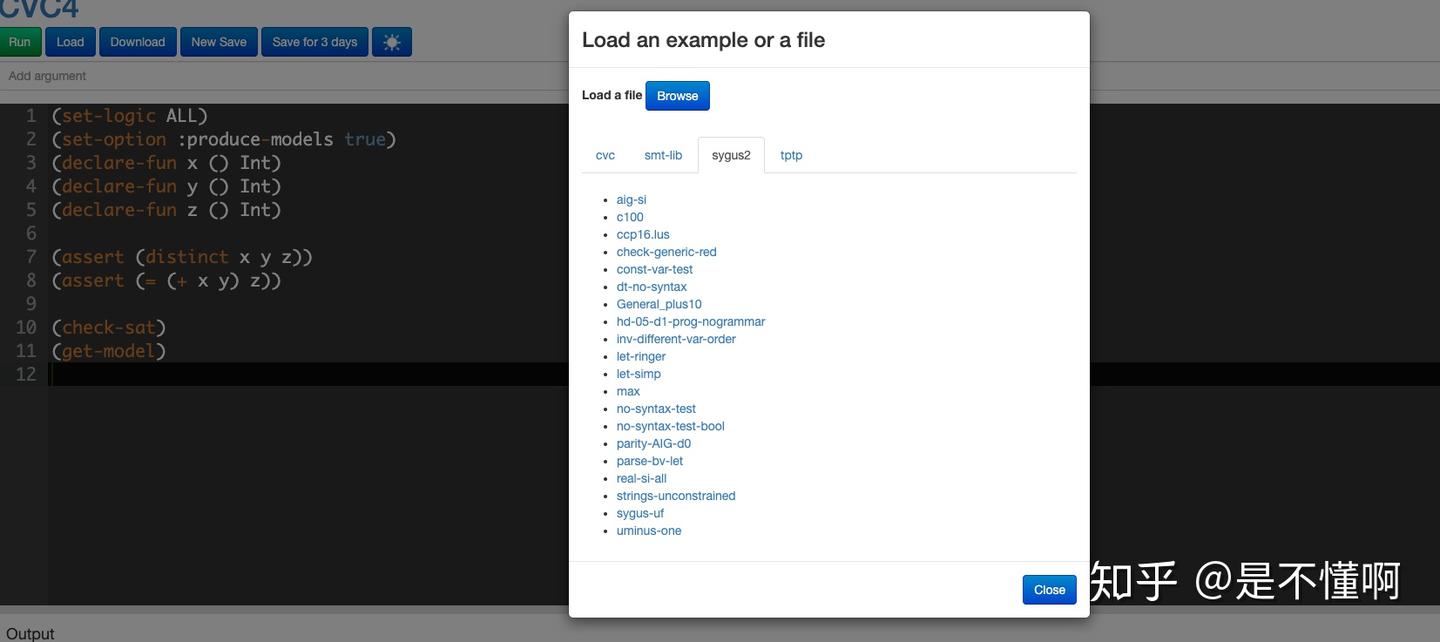Click the Add argument input field
Viewport: 1440px width, 642px height.
point(280,76)
